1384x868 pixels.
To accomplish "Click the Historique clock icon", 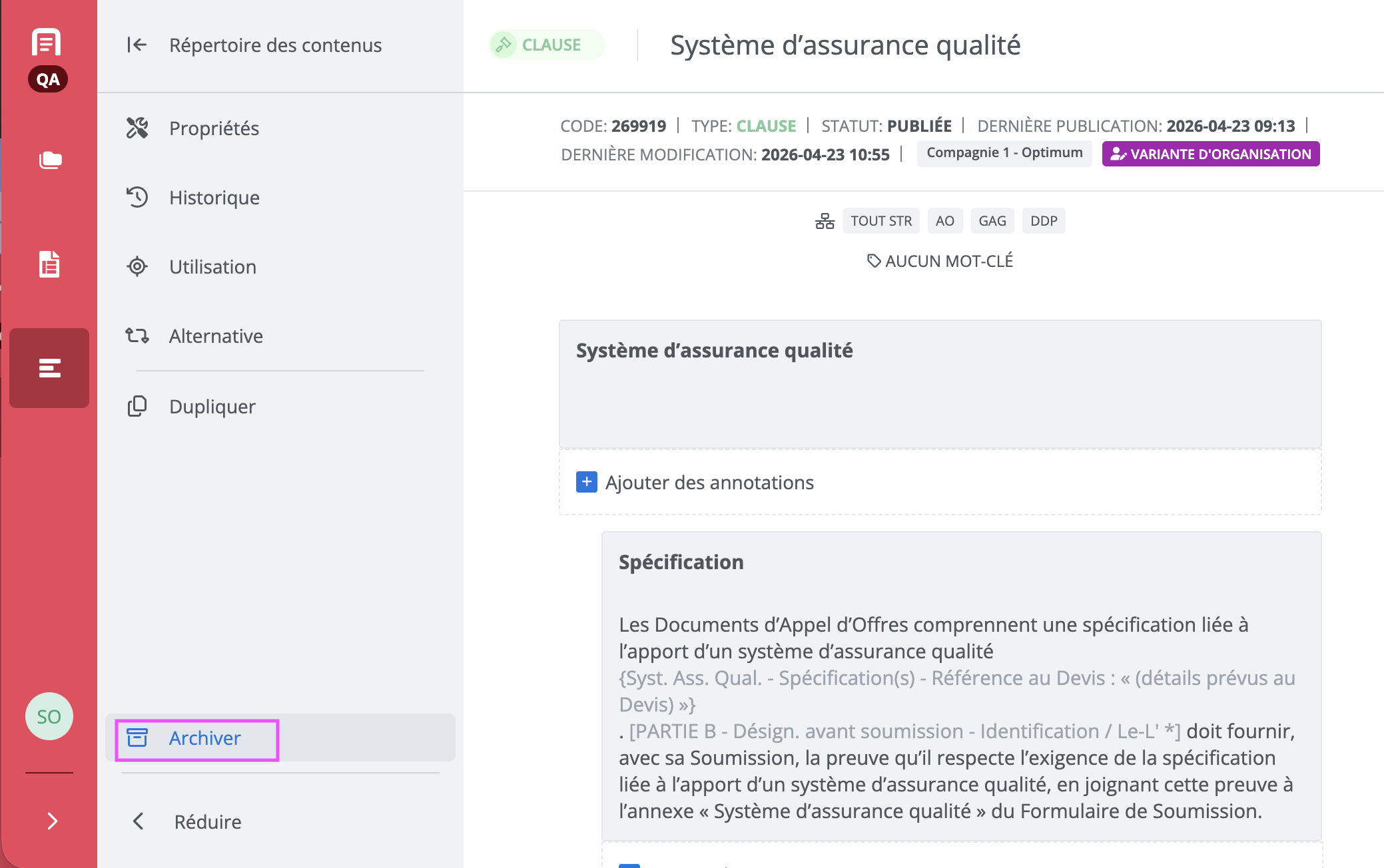I will click(137, 197).
